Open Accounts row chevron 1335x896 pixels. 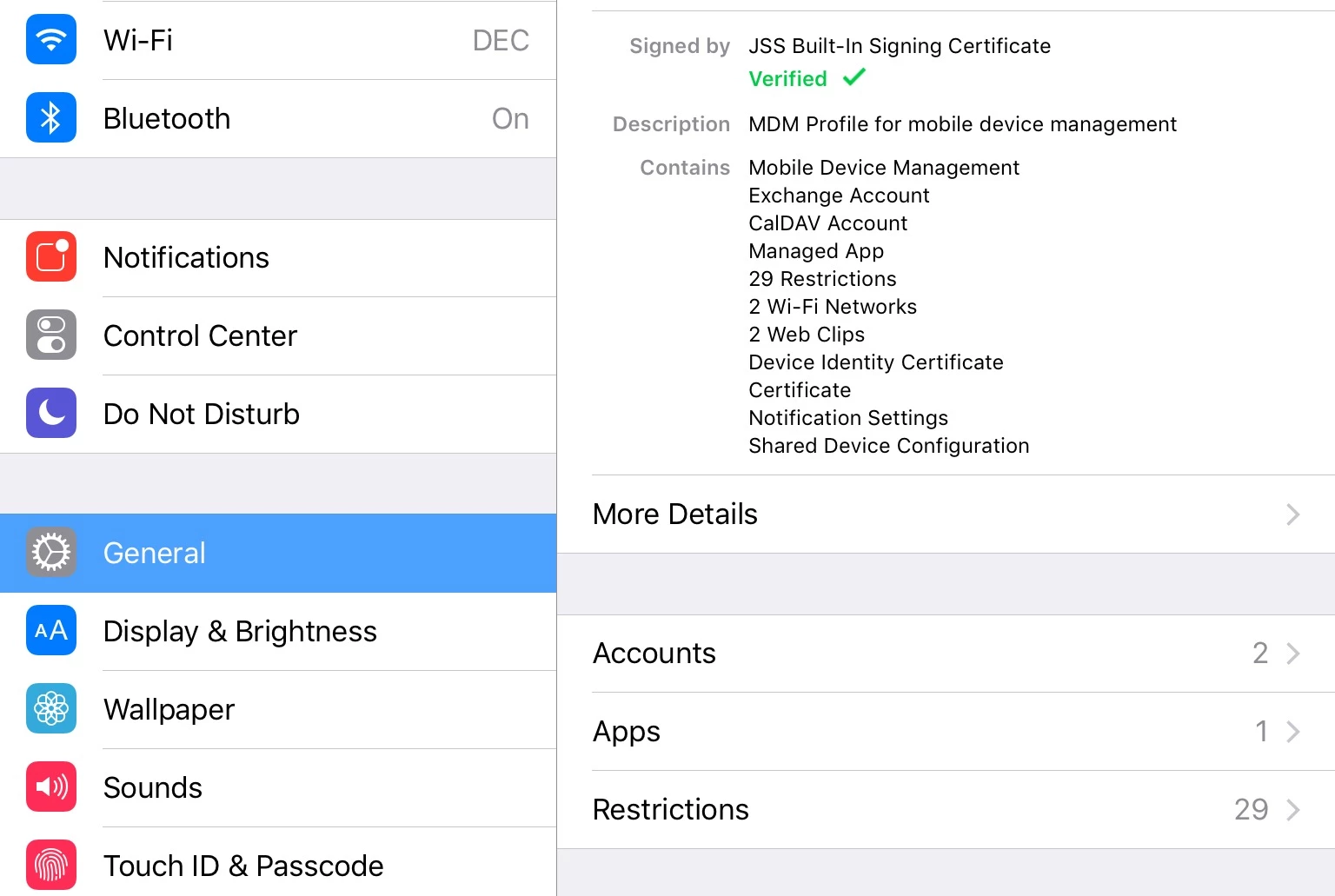[1293, 654]
